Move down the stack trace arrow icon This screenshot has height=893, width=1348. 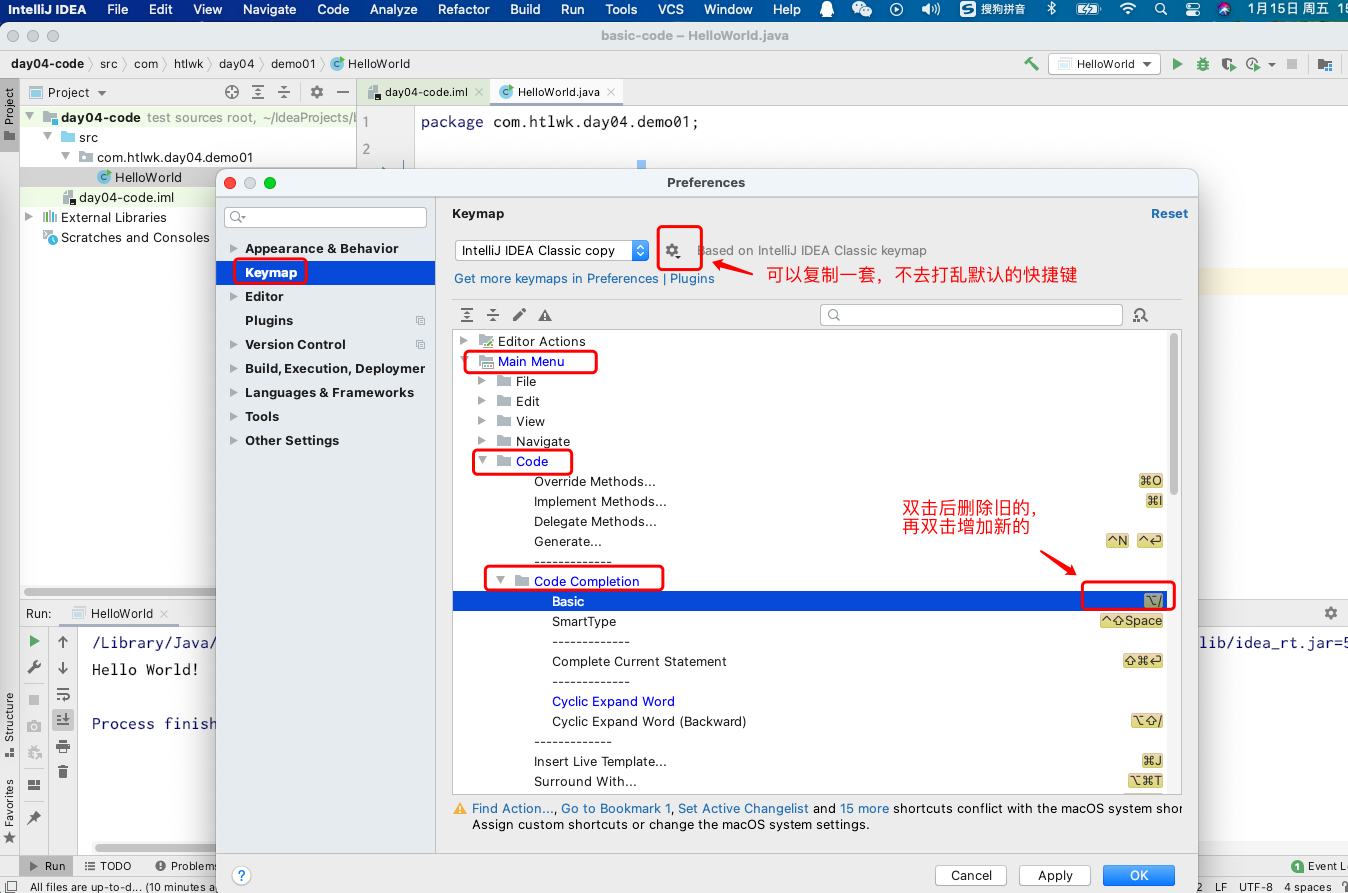63,668
